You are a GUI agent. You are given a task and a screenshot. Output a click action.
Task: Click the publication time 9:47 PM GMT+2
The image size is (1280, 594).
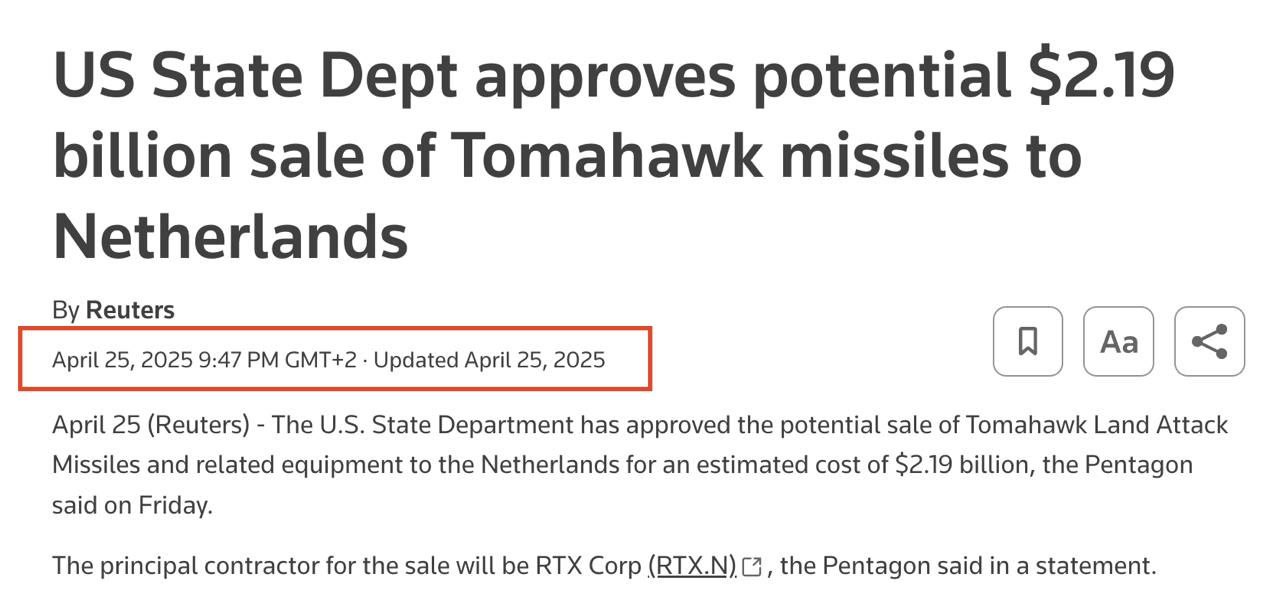[278, 360]
